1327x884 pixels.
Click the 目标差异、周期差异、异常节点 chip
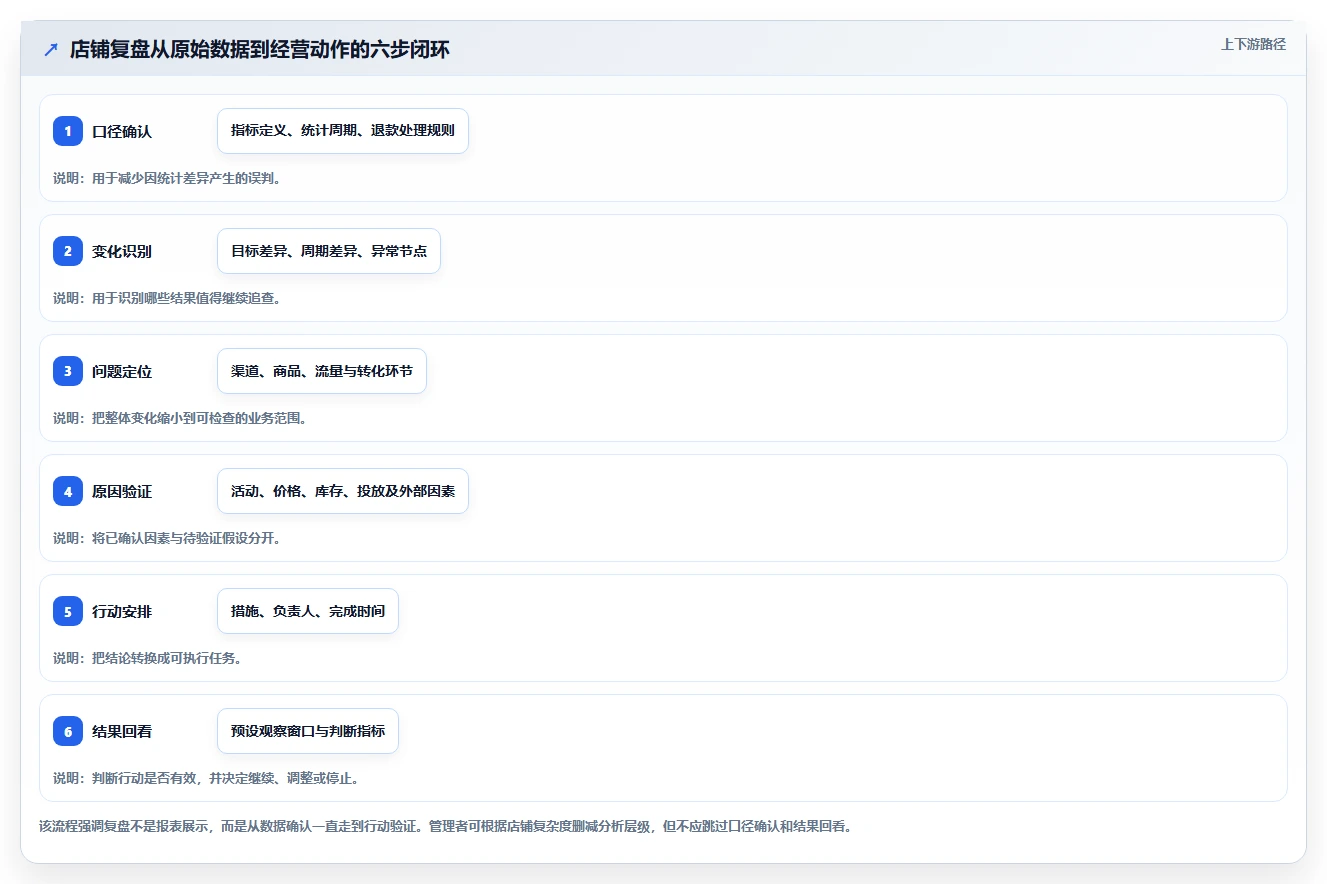pyautogui.click(x=329, y=251)
